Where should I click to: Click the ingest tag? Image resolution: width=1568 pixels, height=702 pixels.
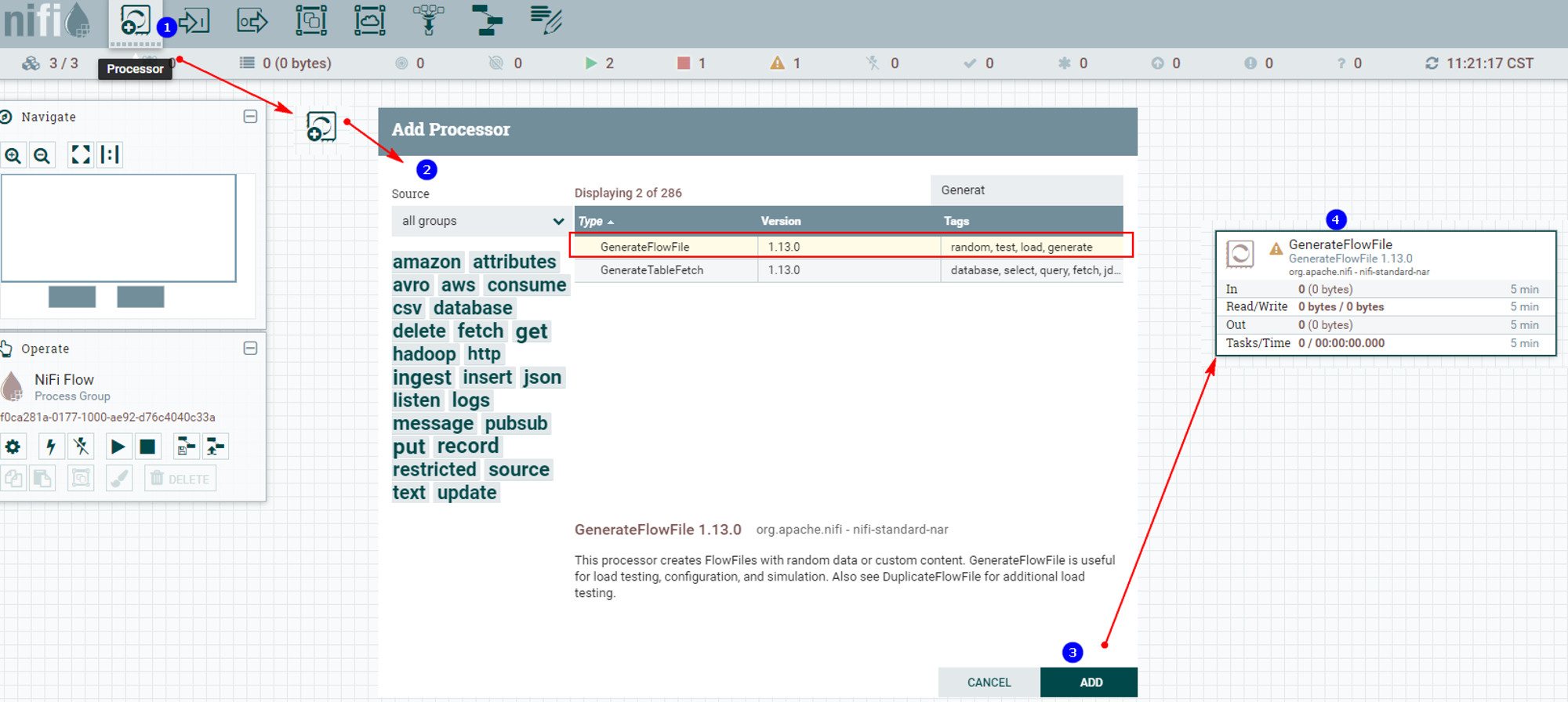pos(422,378)
